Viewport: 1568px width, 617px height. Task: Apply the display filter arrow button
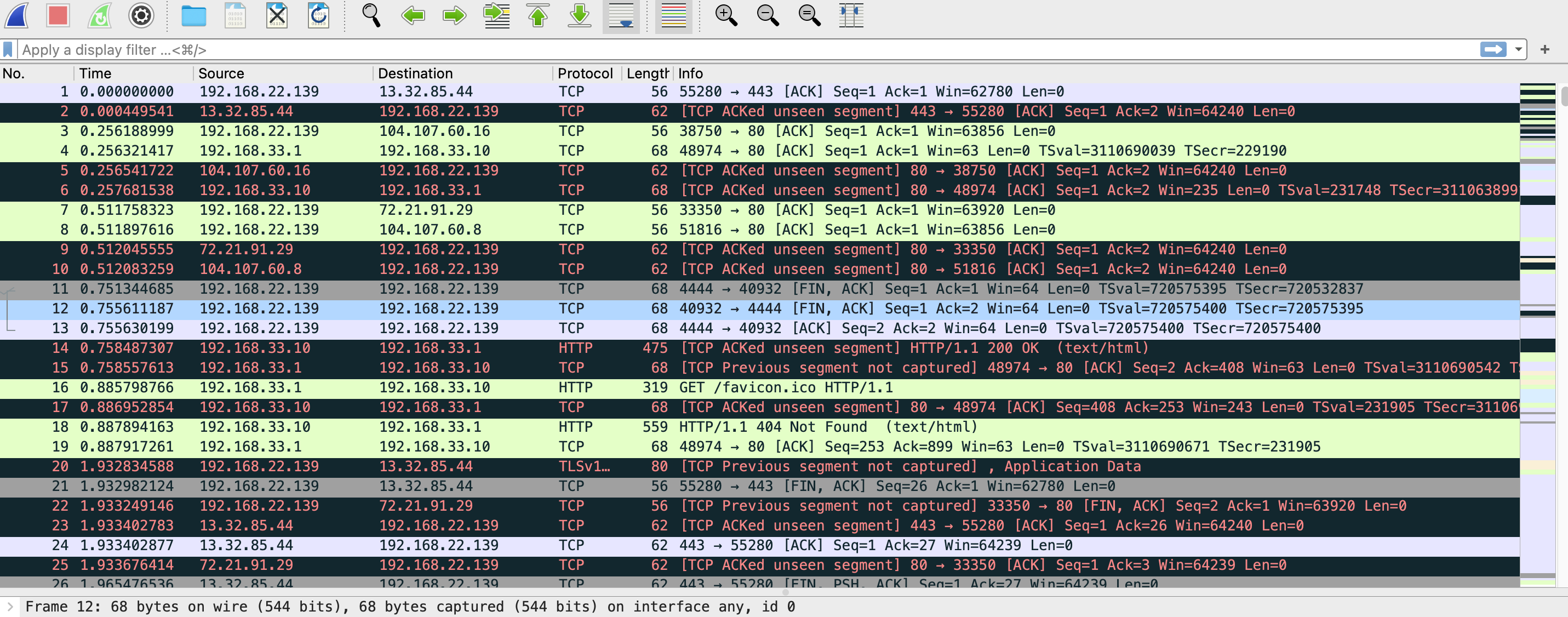click(1493, 49)
